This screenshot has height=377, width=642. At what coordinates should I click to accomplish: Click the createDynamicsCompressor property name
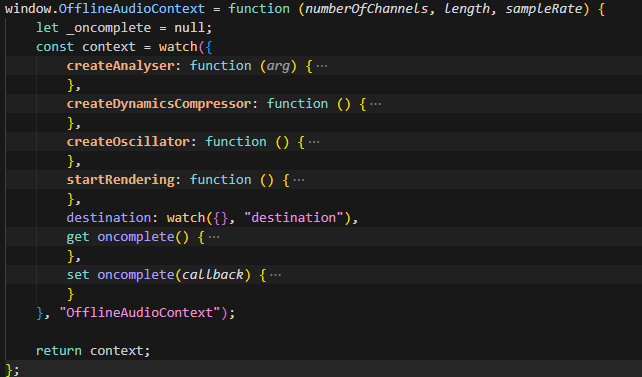tap(159, 104)
